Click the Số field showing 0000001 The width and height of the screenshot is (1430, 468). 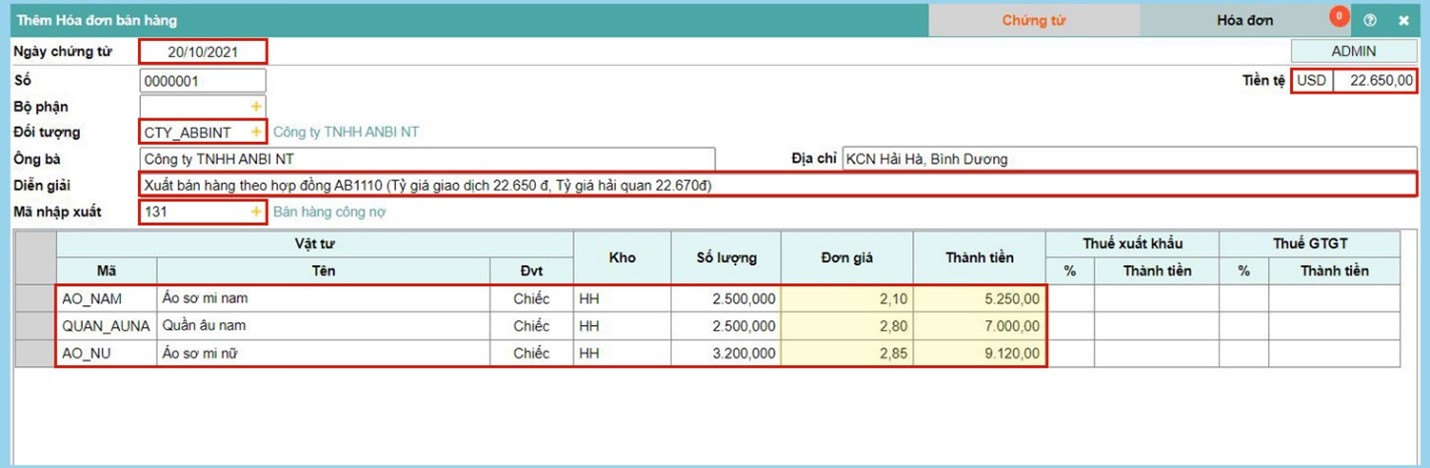pyautogui.click(x=202, y=80)
